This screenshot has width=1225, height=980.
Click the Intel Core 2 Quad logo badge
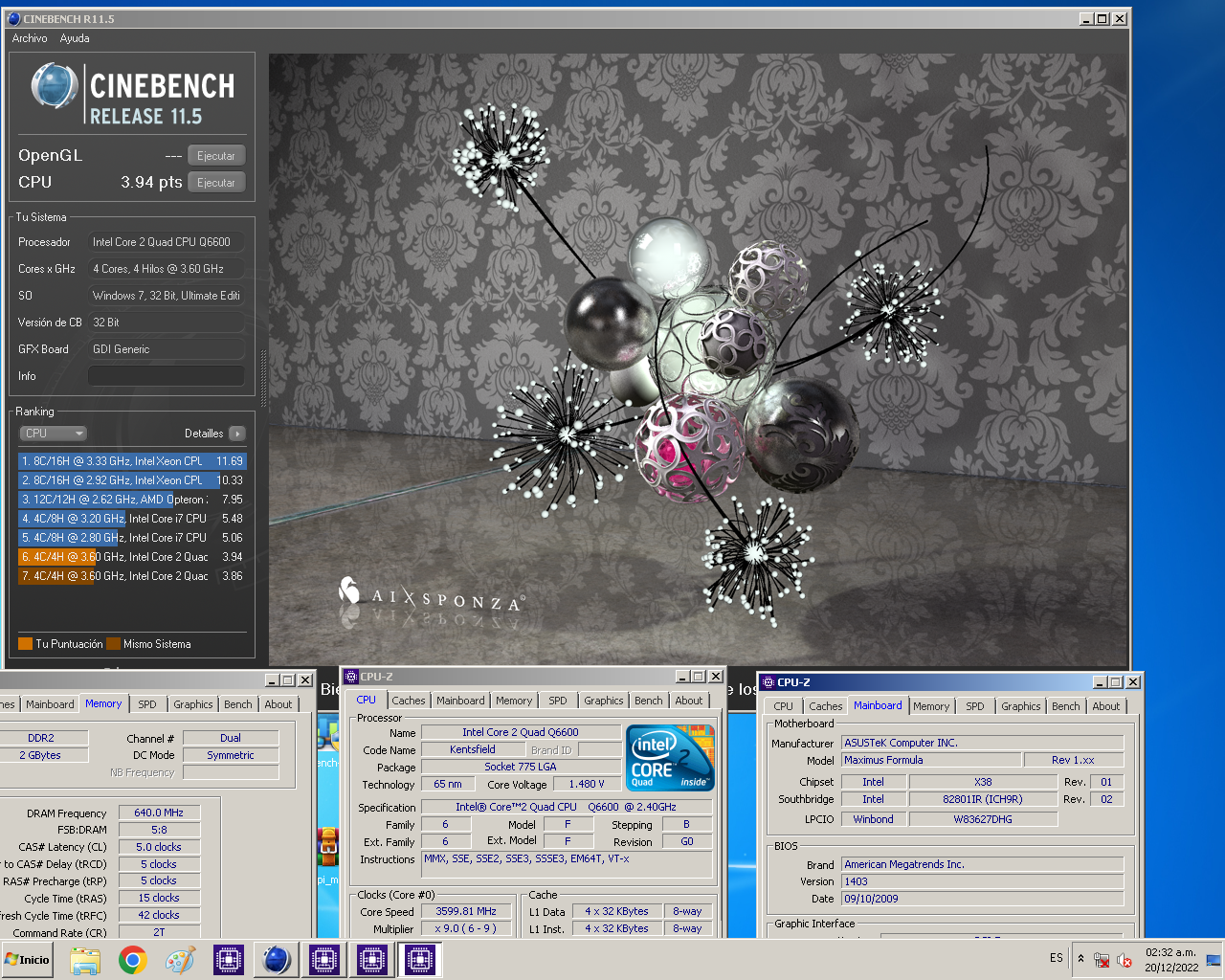click(x=671, y=758)
